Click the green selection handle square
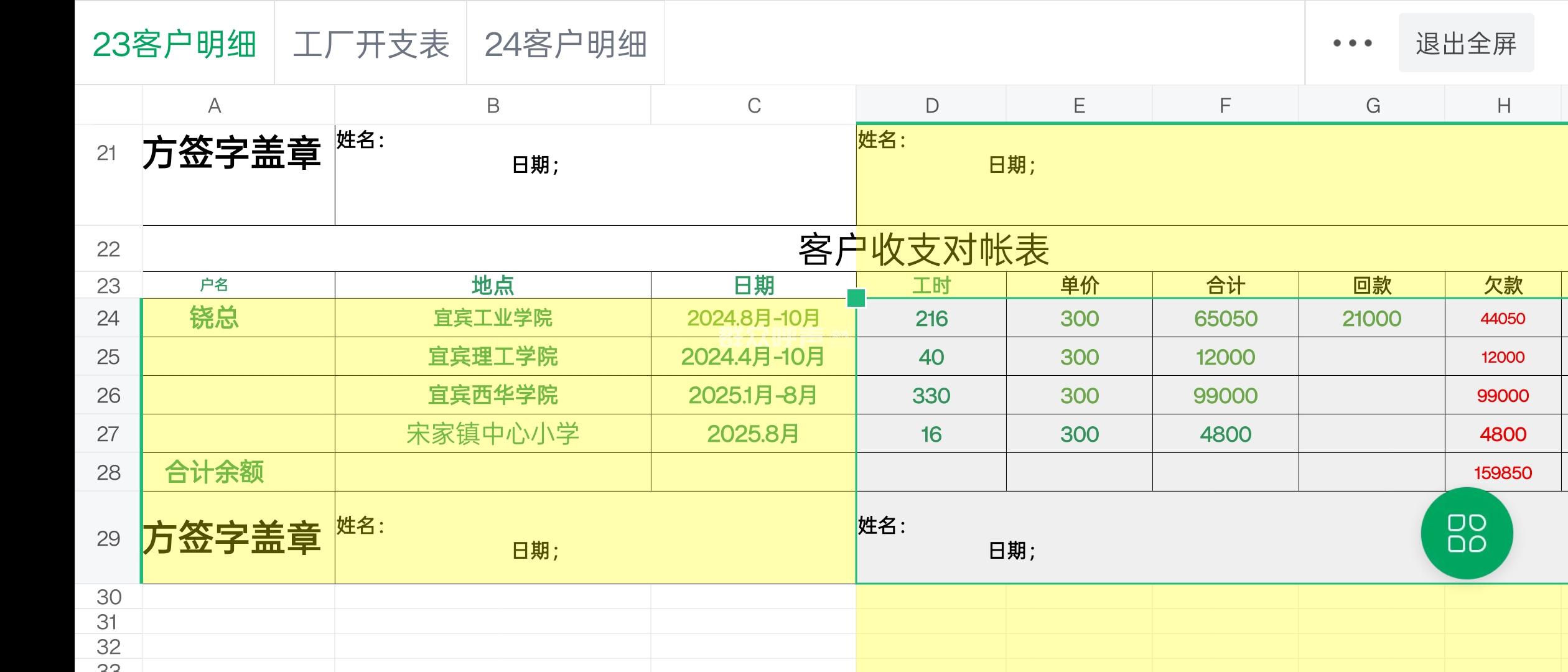Viewport: 1568px width, 672px height. [x=856, y=298]
